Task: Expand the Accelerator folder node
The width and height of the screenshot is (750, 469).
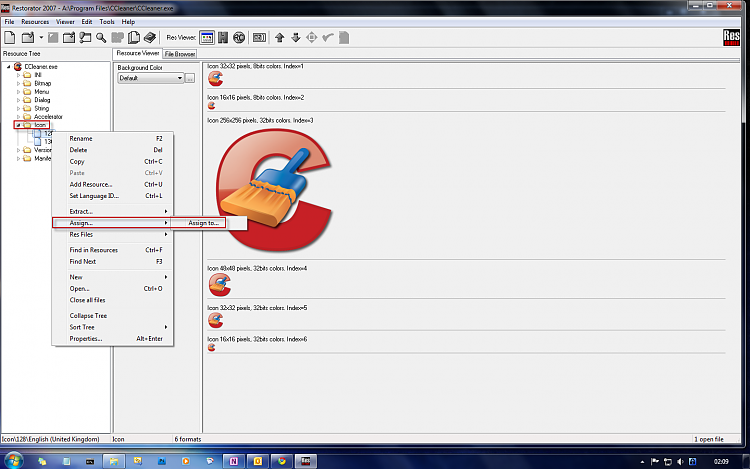Action: (19, 117)
